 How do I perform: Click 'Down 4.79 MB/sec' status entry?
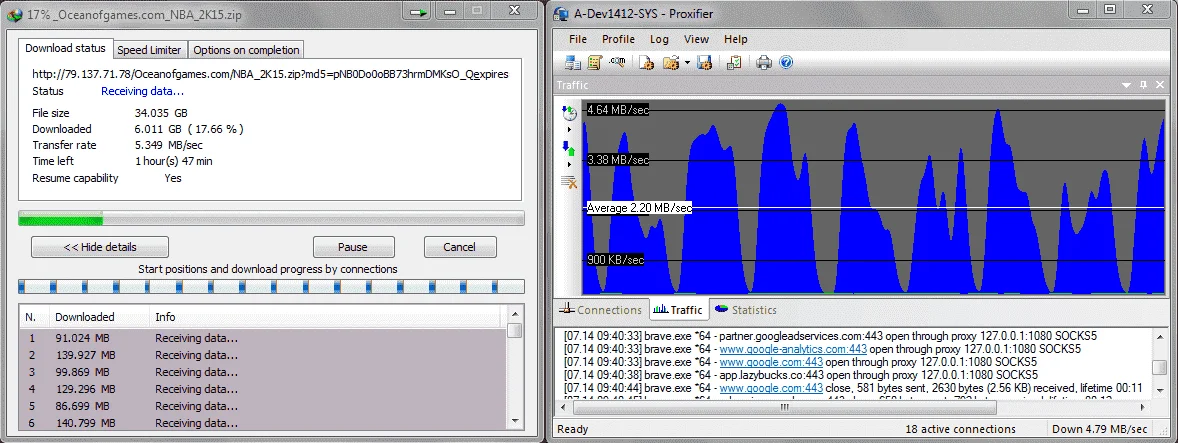coord(1099,429)
